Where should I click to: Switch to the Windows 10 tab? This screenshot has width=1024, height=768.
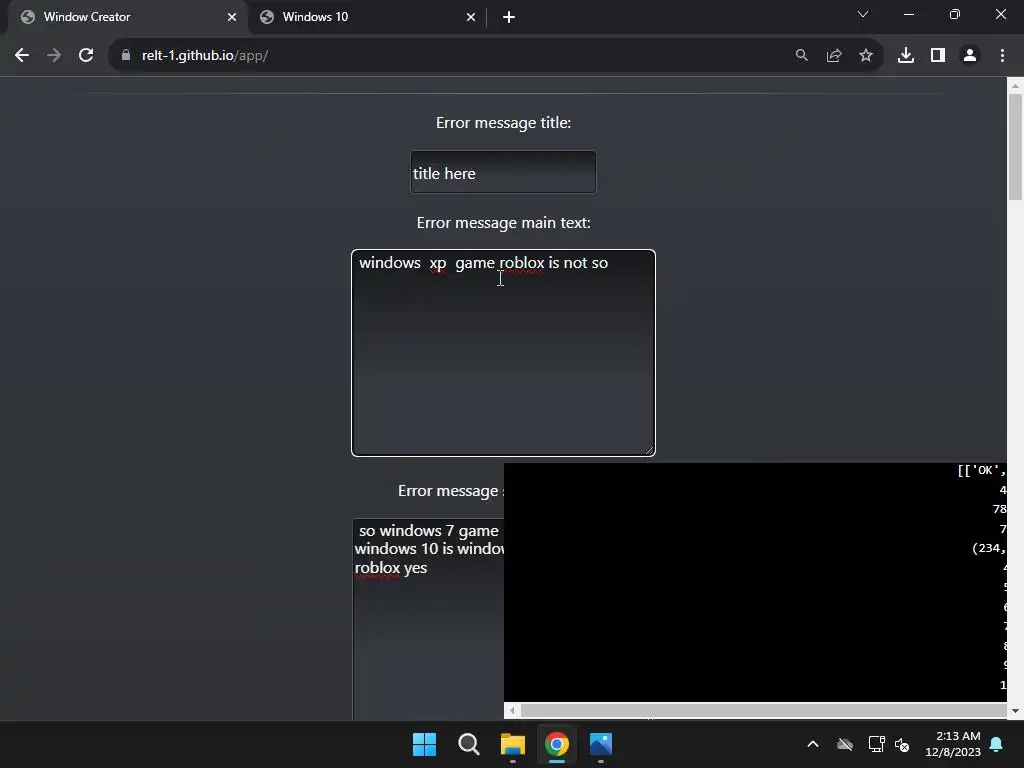pos(367,17)
